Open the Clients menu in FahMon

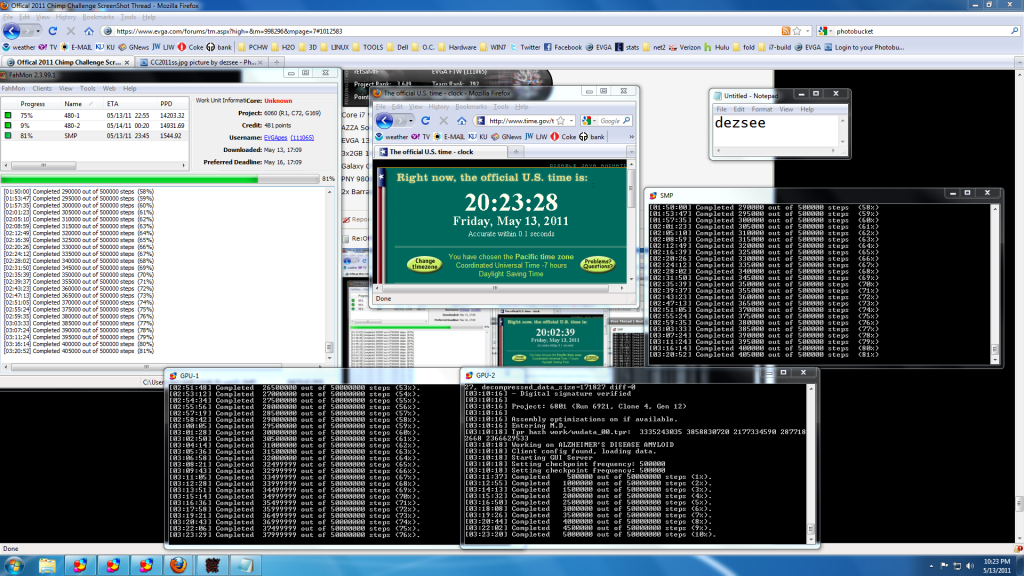point(42,88)
